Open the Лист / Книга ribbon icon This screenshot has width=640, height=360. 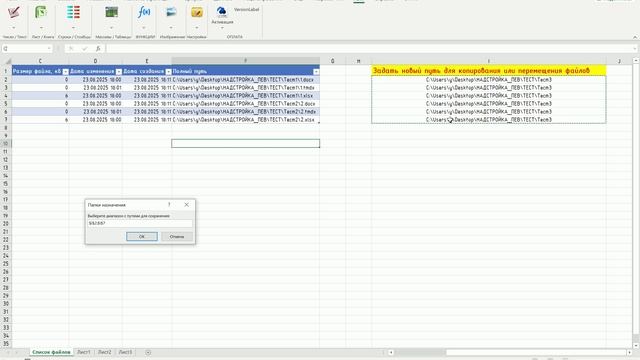[x=41, y=13]
